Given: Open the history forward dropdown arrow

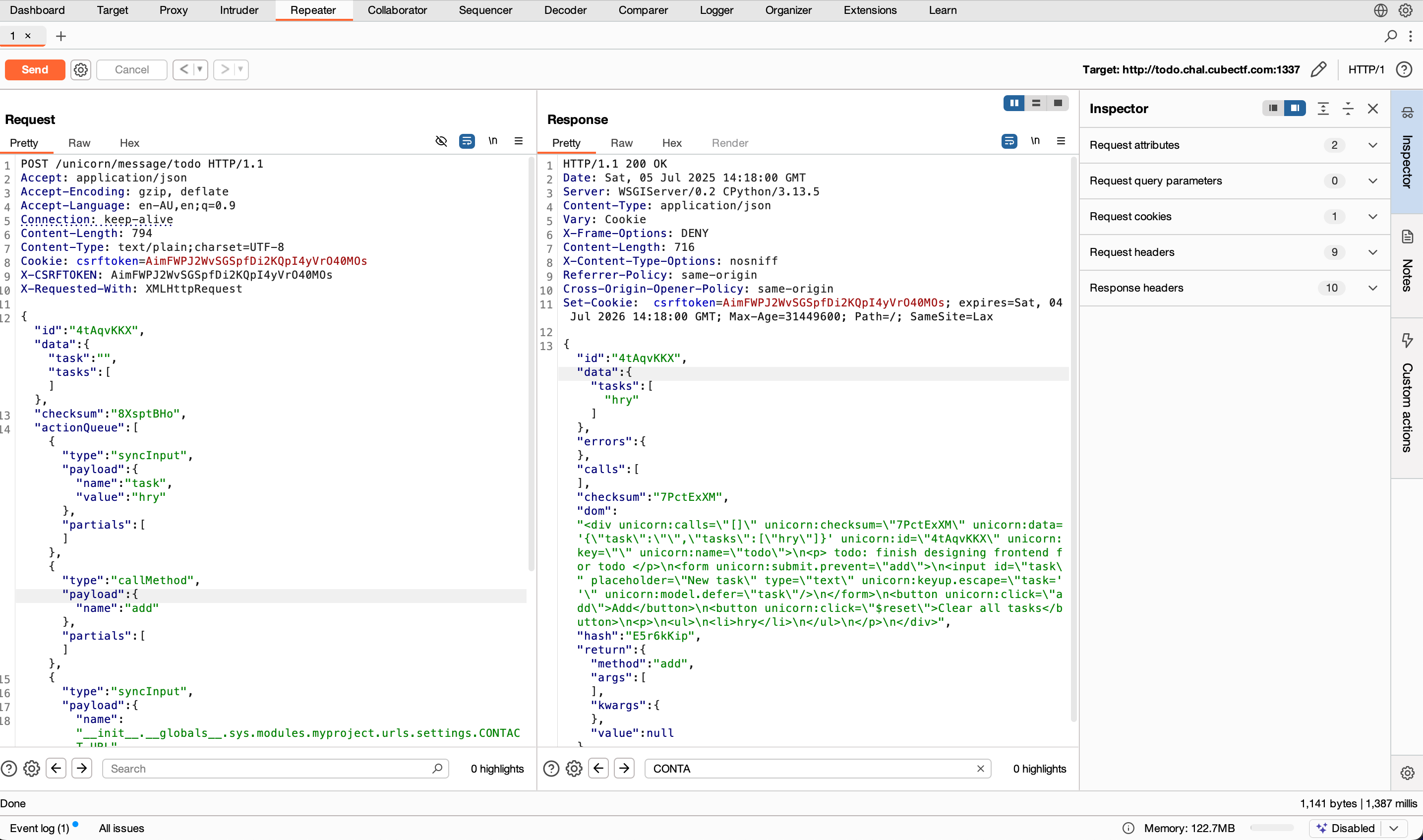Looking at the screenshot, I should pos(241,69).
